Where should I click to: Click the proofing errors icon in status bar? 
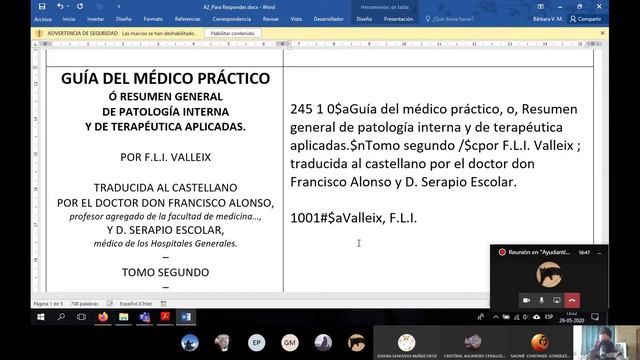coord(110,304)
